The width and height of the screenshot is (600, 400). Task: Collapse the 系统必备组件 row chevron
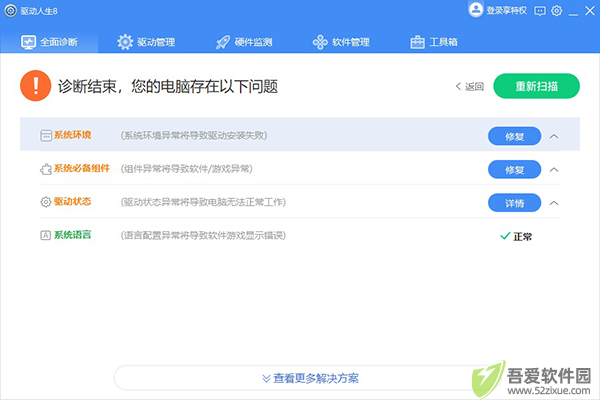pos(554,170)
